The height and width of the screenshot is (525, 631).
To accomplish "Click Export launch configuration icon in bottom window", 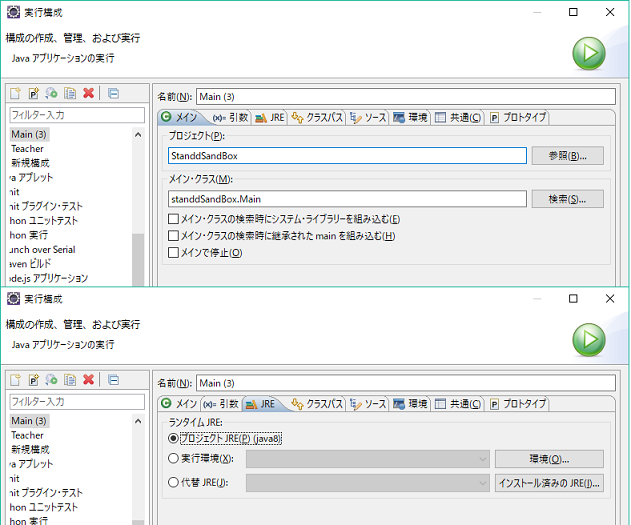I will point(52,380).
